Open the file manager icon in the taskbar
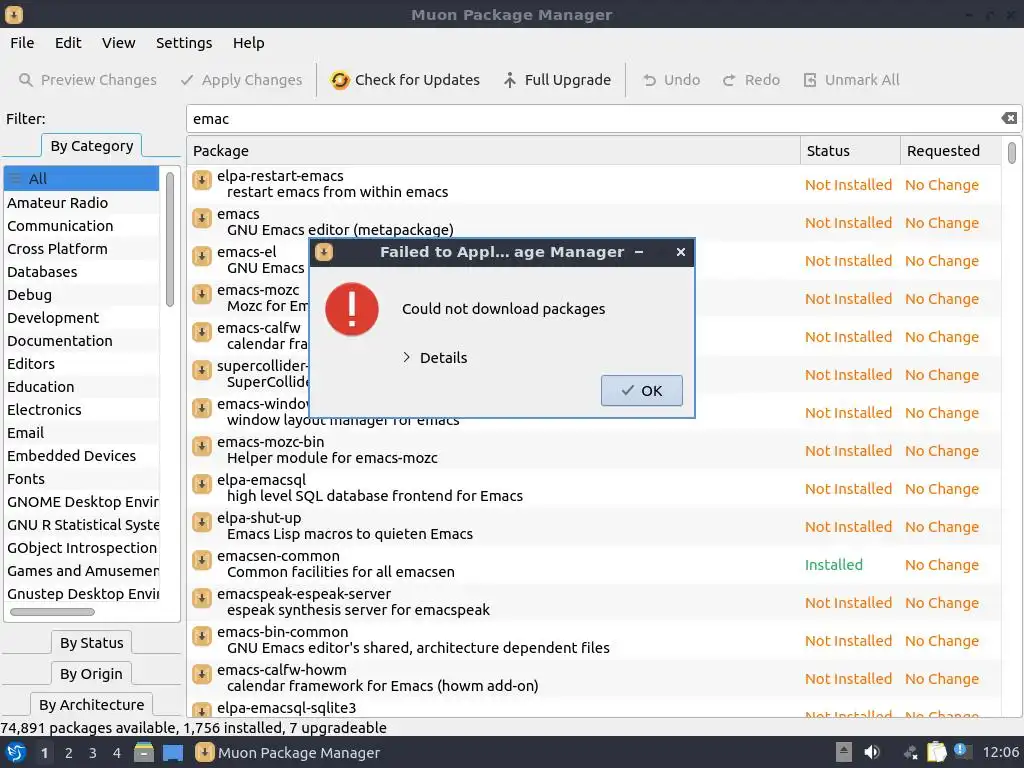Screen dimensions: 1024x768 click(x=144, y=752)
